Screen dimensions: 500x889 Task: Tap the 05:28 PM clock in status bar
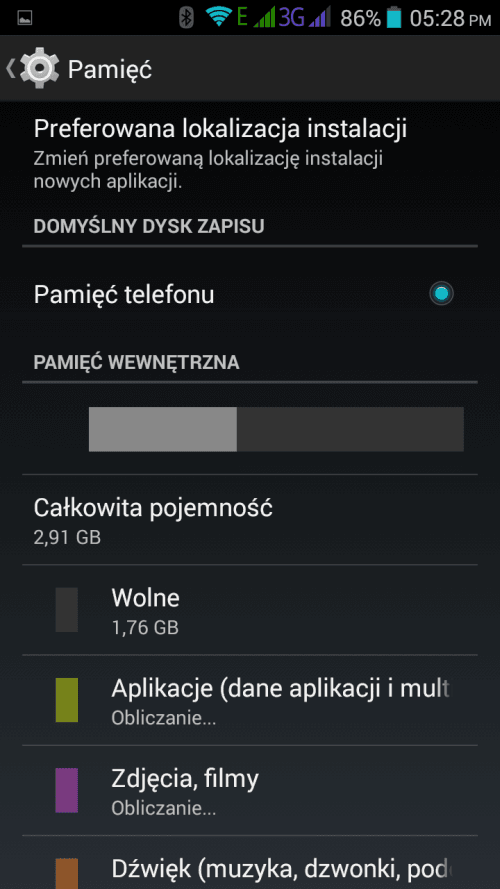click(x=450, y=18)
